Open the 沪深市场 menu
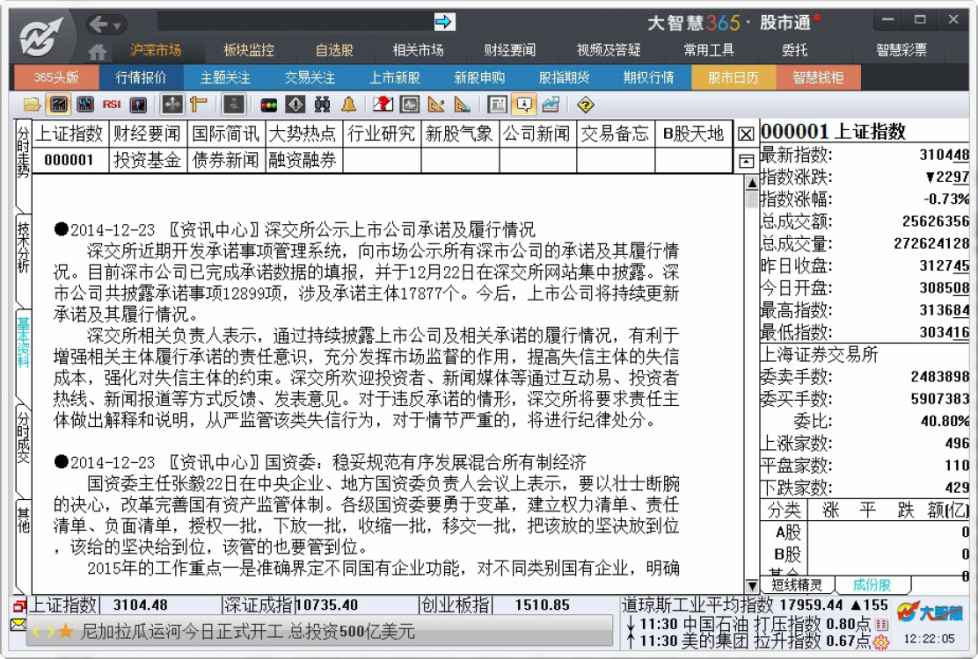The image size is (978, 659). click(x=155, y=50)
